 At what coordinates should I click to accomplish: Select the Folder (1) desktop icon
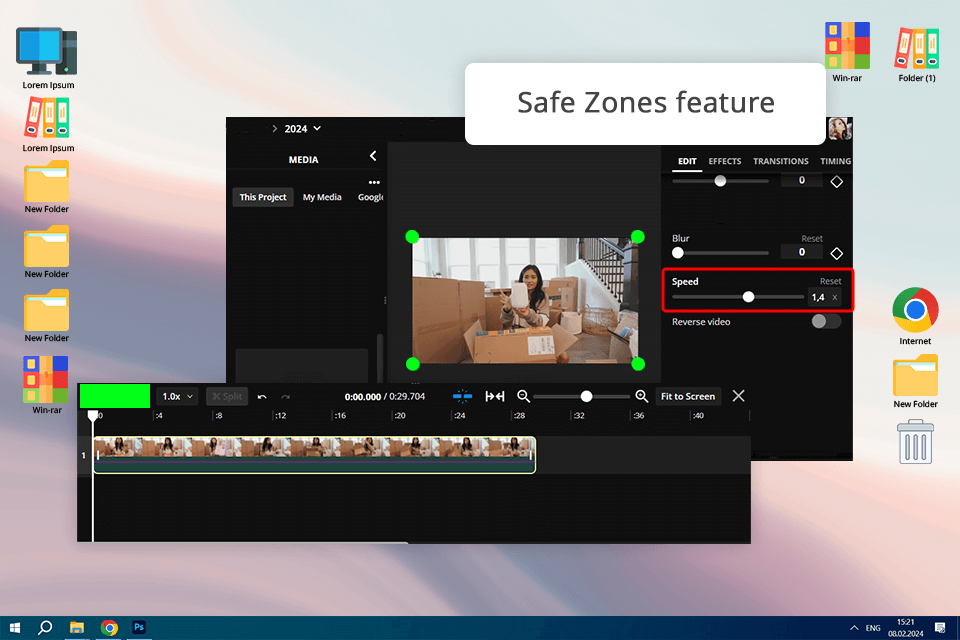coord(917,54)
